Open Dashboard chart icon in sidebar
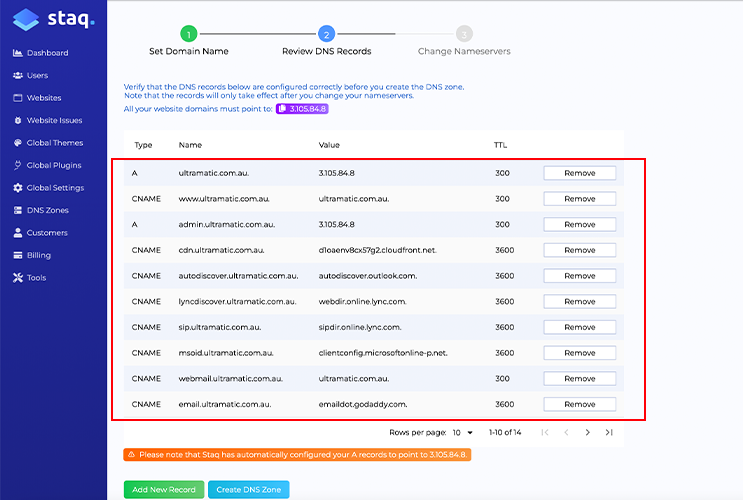 (x=18, y=53)
